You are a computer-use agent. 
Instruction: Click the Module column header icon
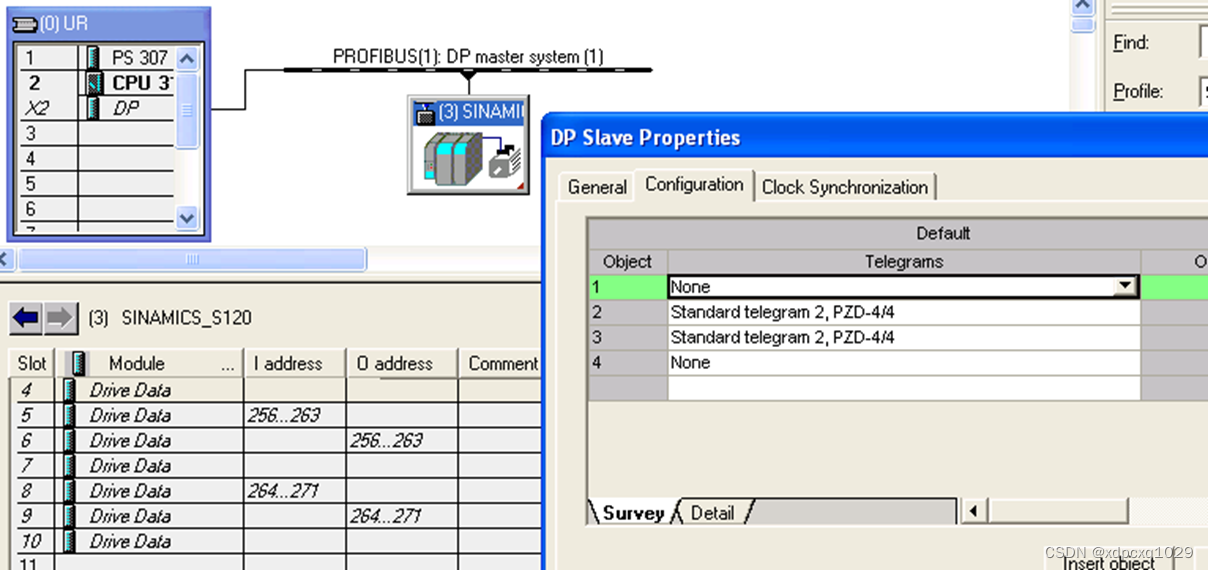point(78,364)
